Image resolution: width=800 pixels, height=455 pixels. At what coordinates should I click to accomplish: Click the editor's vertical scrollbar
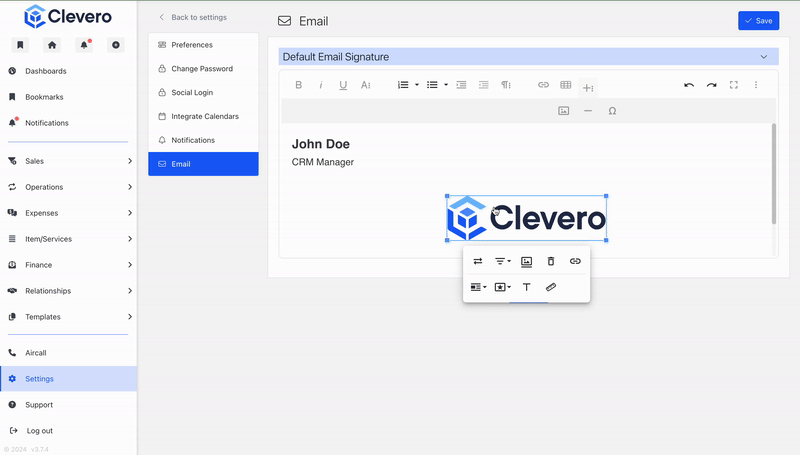(x=773, y=173)
